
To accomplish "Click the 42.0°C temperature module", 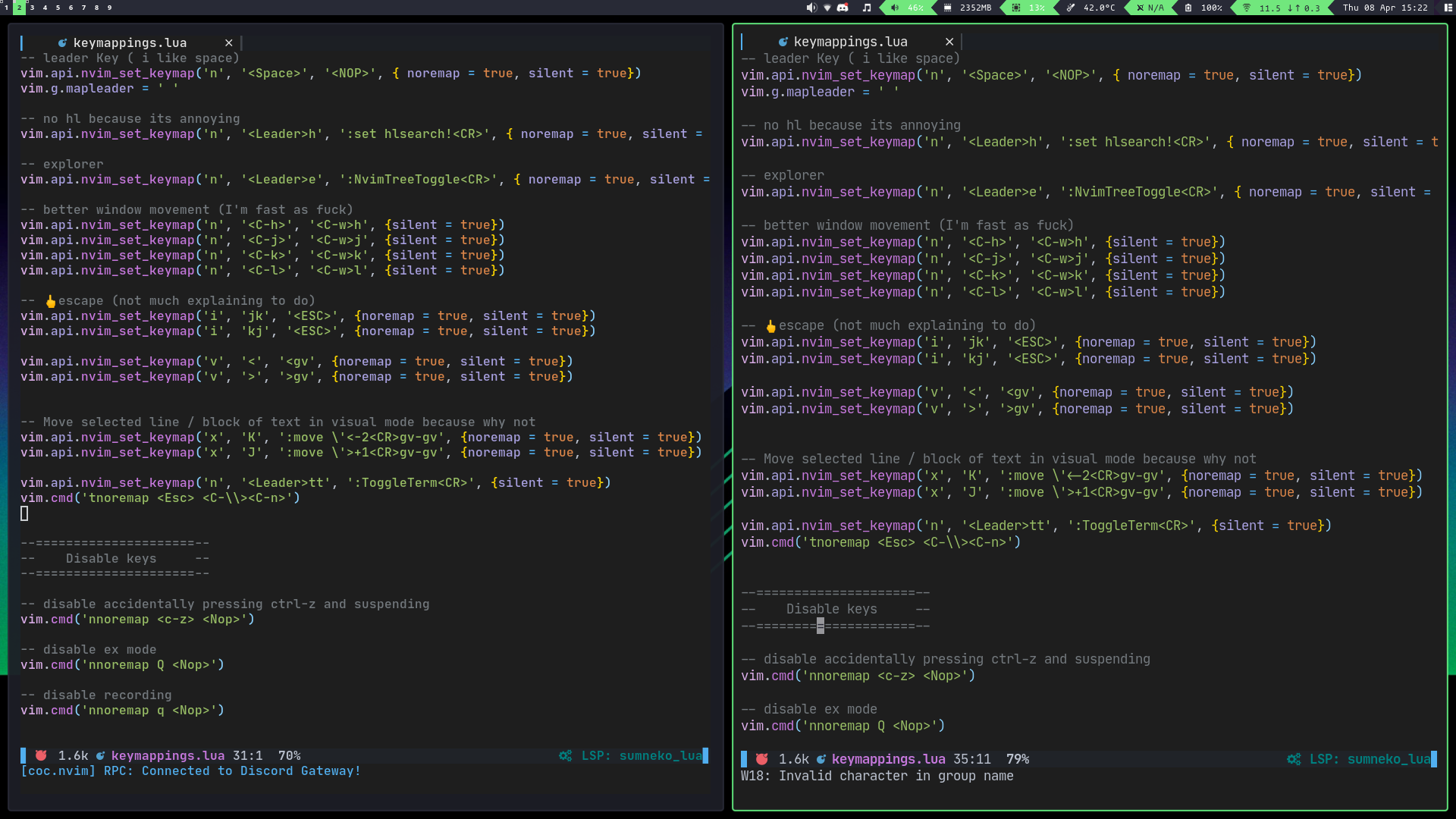I will click(1091, 8).
